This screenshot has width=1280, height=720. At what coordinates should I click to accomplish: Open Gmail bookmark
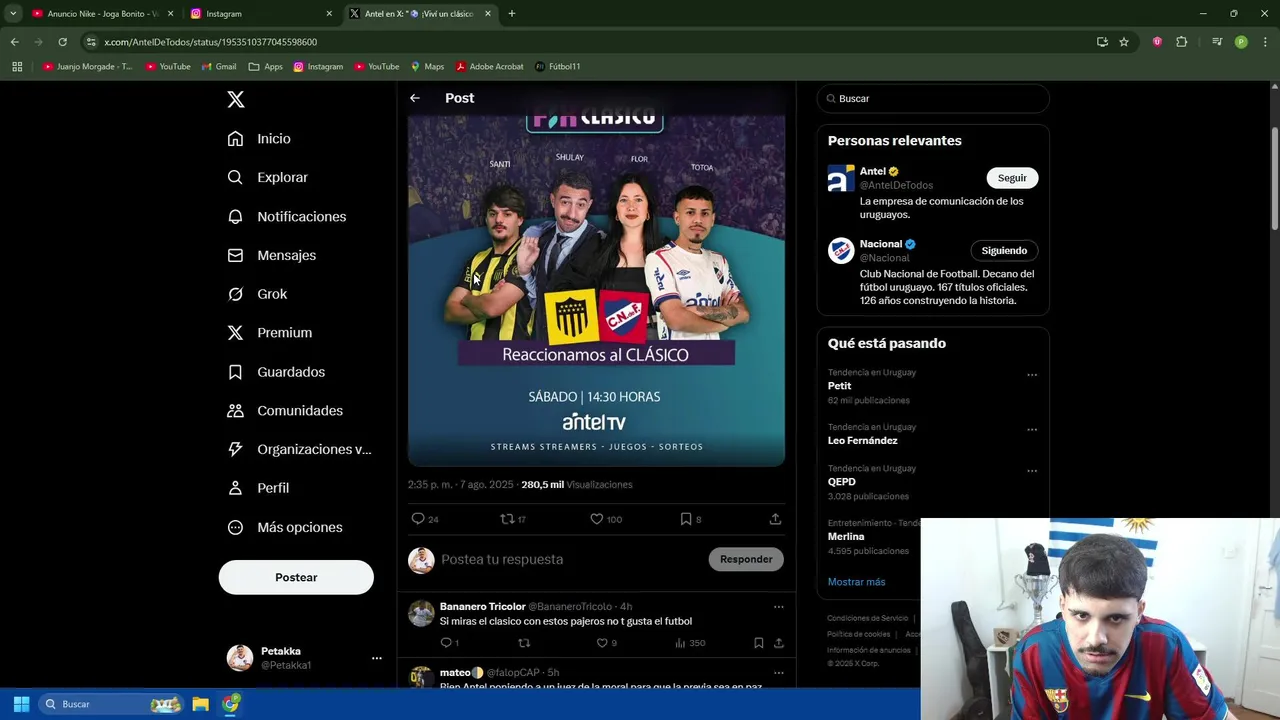point(219,67)
